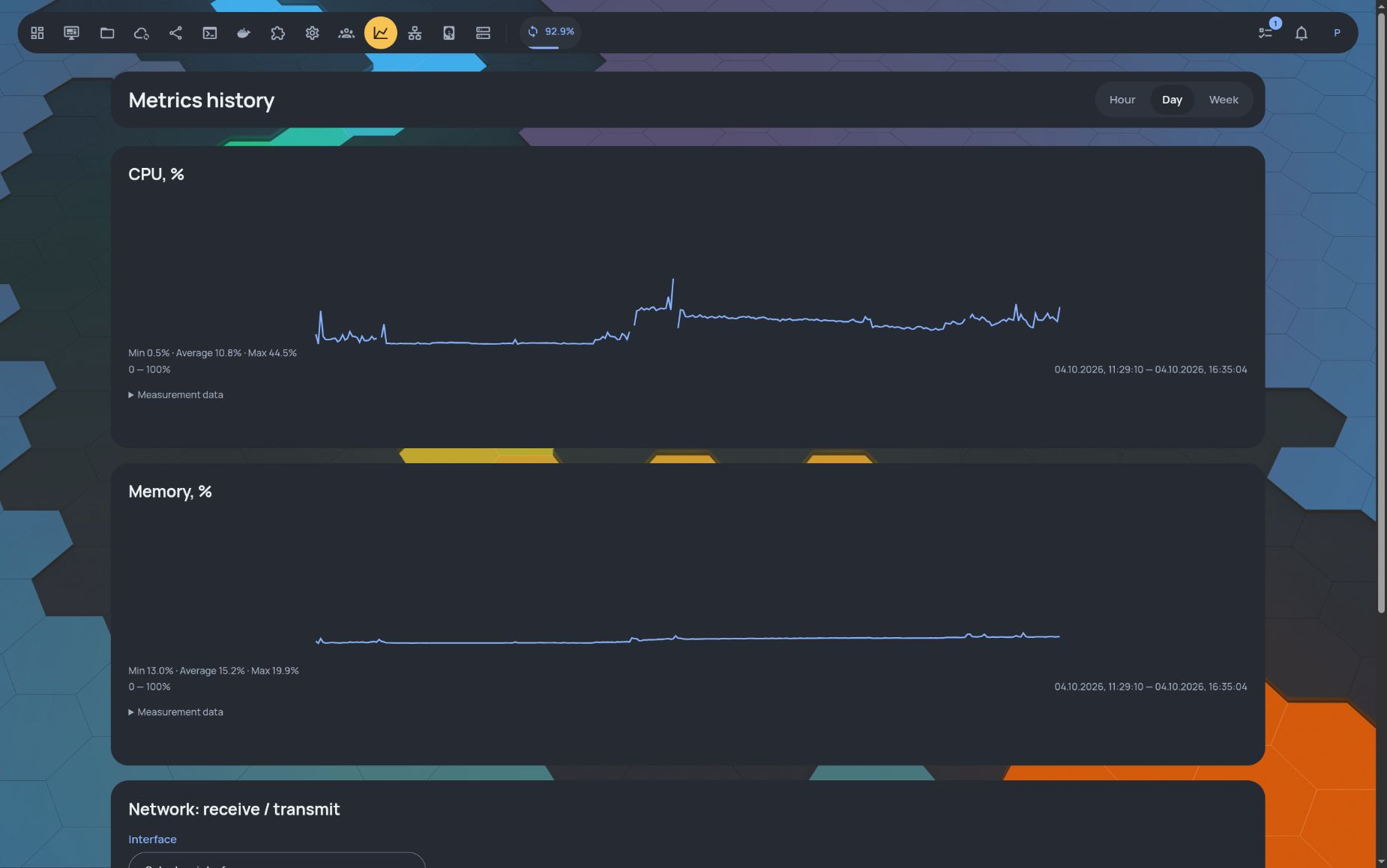Open the plugins puzzle piece icon
The height and width of the screenshot is (868, 1387).
pos(278,33)
